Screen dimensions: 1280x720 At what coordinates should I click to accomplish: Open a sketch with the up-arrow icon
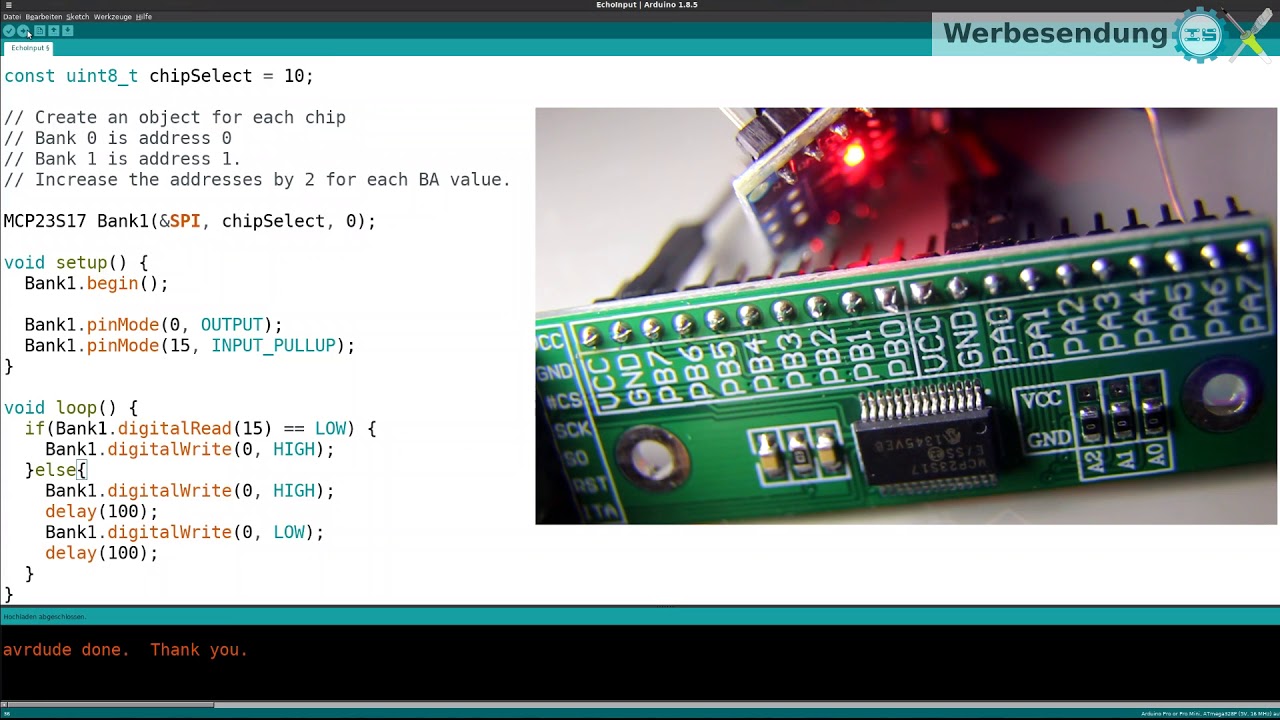pos(54,31)
